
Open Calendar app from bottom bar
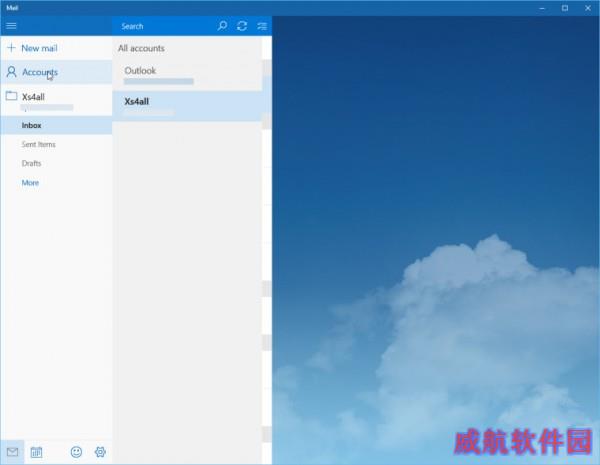coord(36,452)
